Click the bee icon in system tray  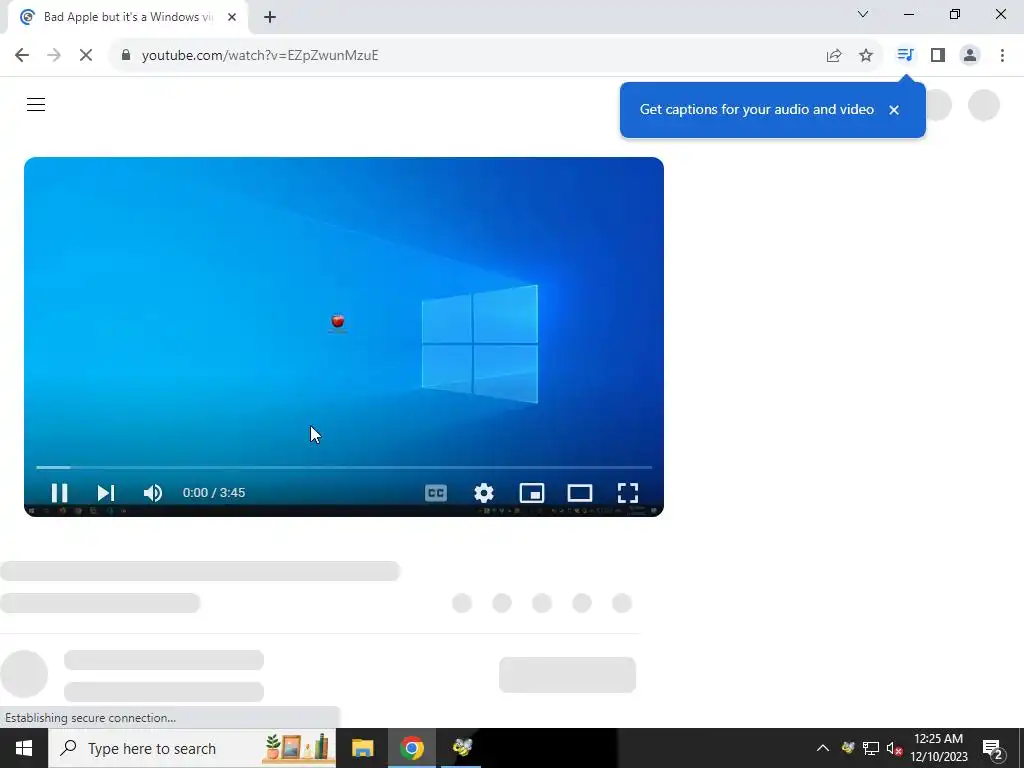[x=848, y=748]
